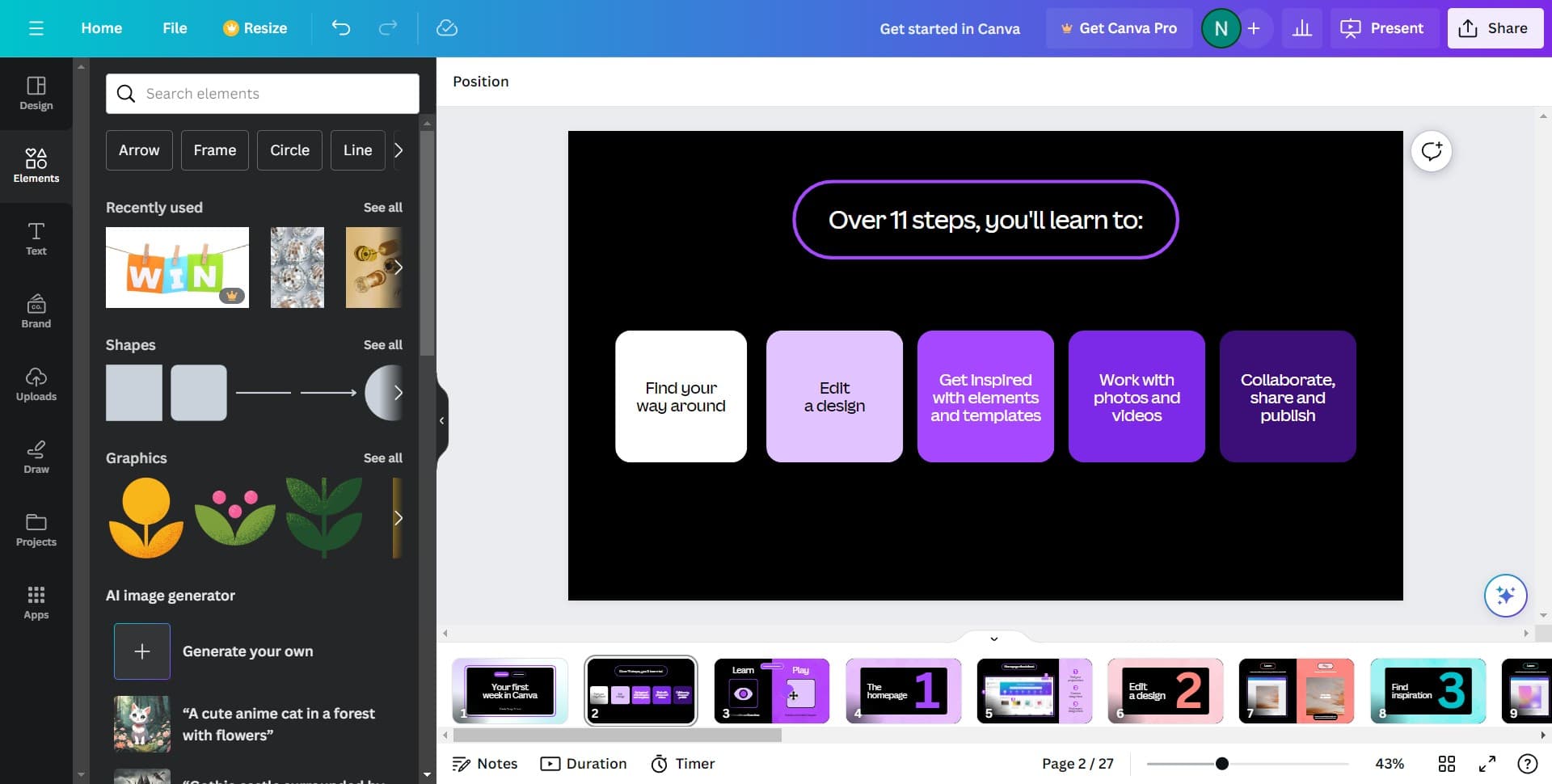1552x784 pixels.
Task: Click the Redo arrow icon
Action: pyautogui.click(x=388, y=28)
